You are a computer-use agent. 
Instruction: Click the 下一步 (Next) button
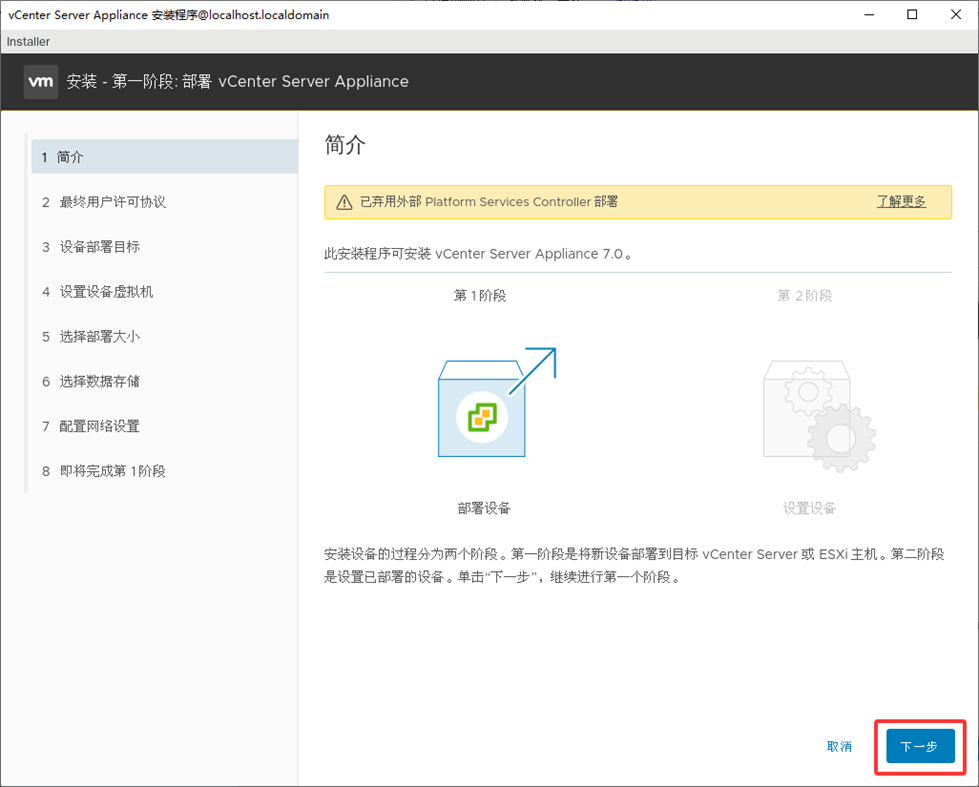coord(920,746)
